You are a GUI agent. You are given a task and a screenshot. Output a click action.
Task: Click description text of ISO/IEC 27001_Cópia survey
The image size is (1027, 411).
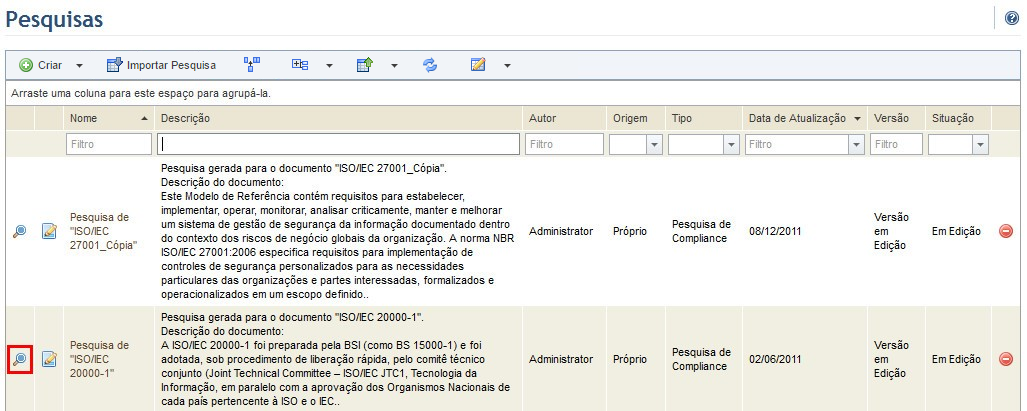click(x=337, y=231)
